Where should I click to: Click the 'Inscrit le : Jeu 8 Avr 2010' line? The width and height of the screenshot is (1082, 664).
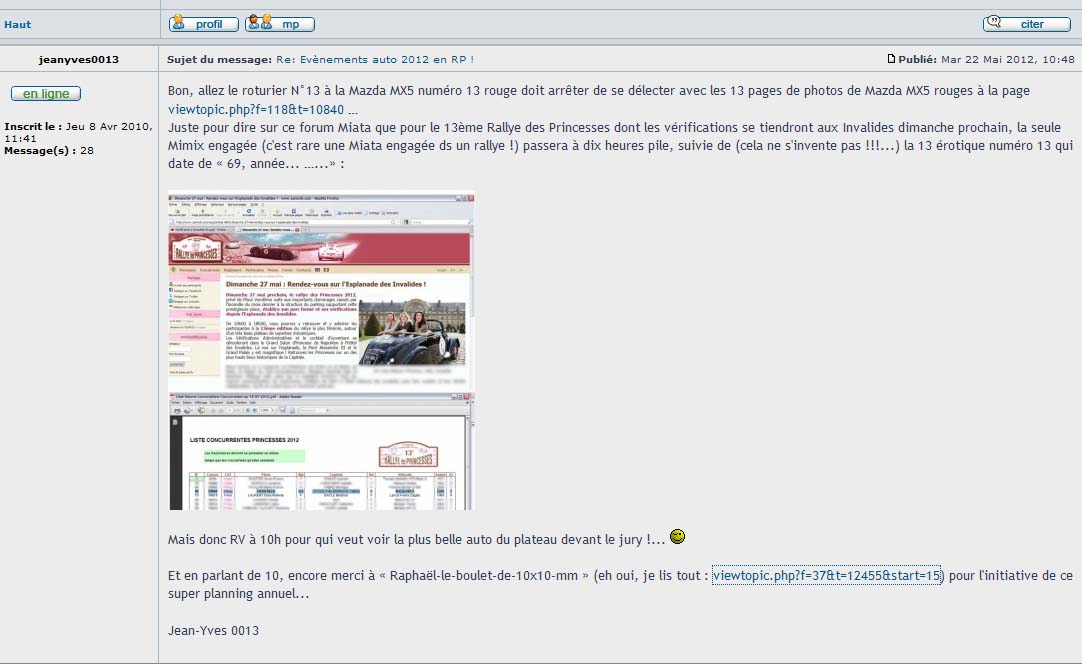pyautogui.click(x=78, y=132)
